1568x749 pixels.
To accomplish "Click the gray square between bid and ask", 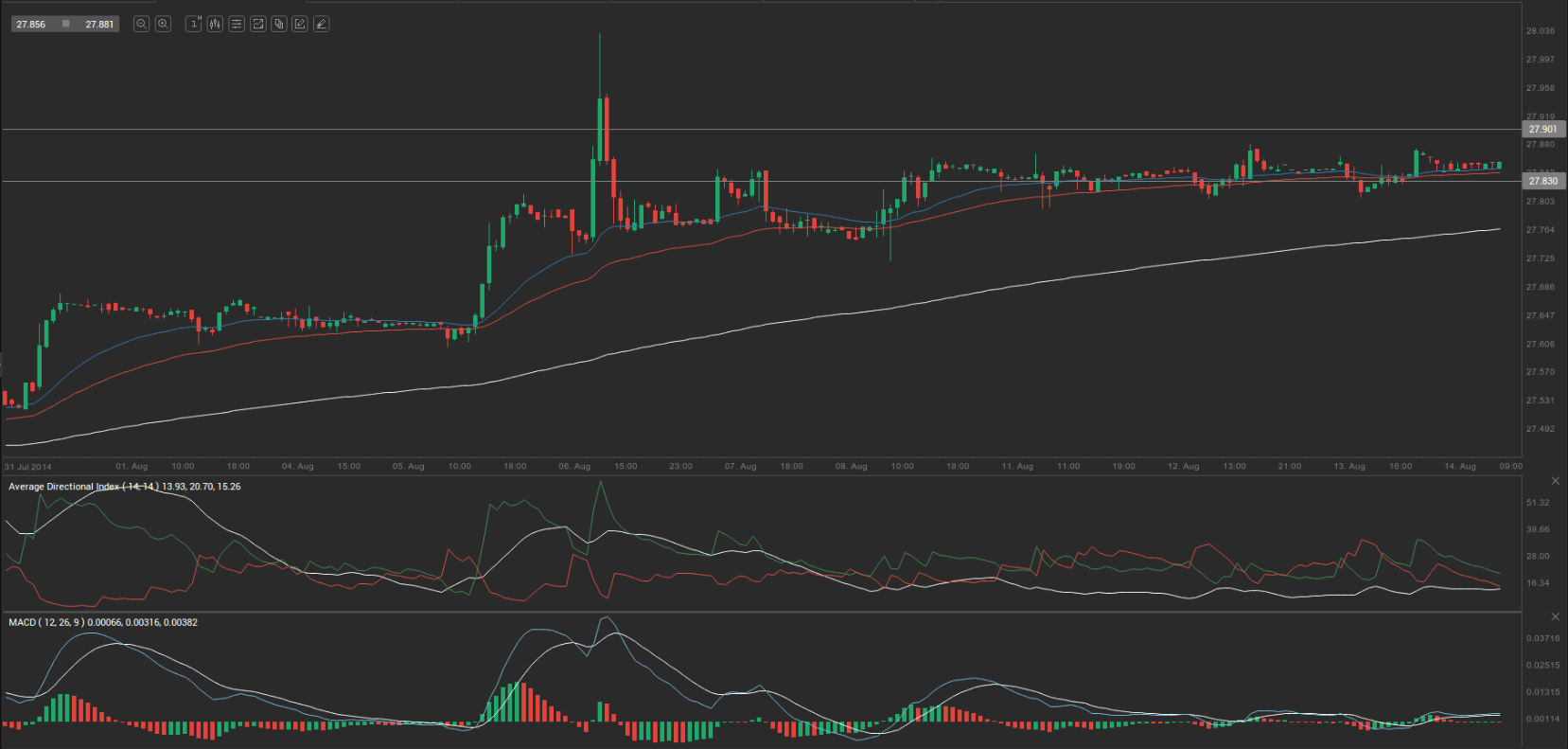I will (65, 24).
